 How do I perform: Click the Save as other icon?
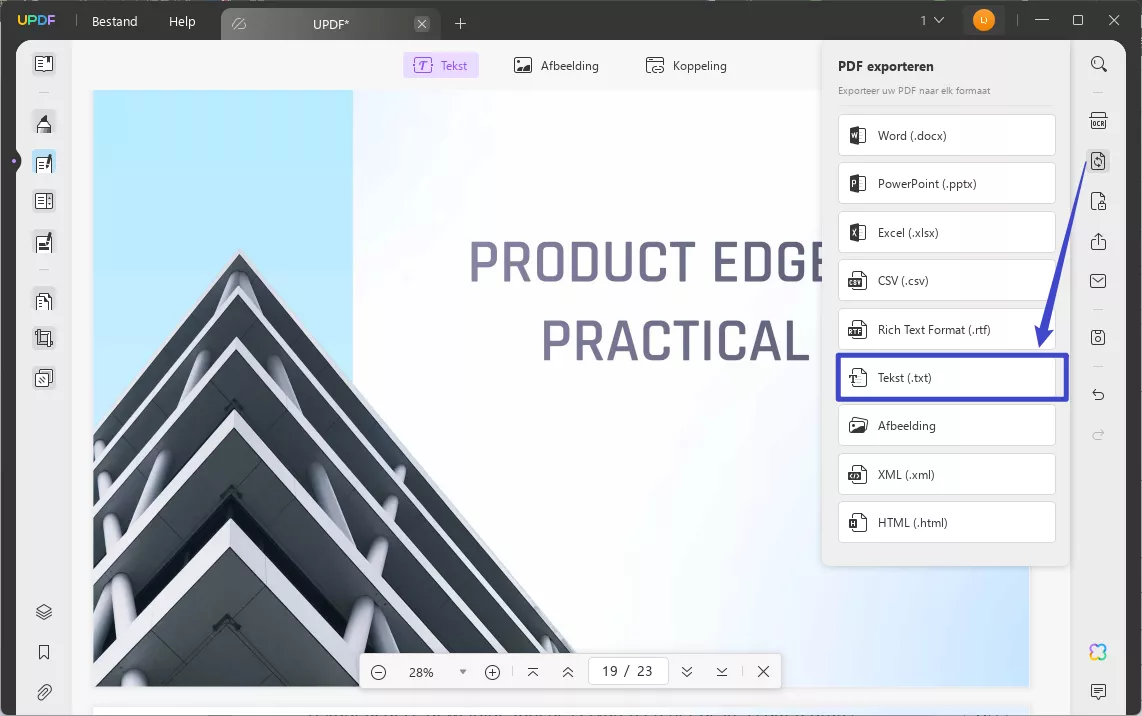pos(1098,337)
